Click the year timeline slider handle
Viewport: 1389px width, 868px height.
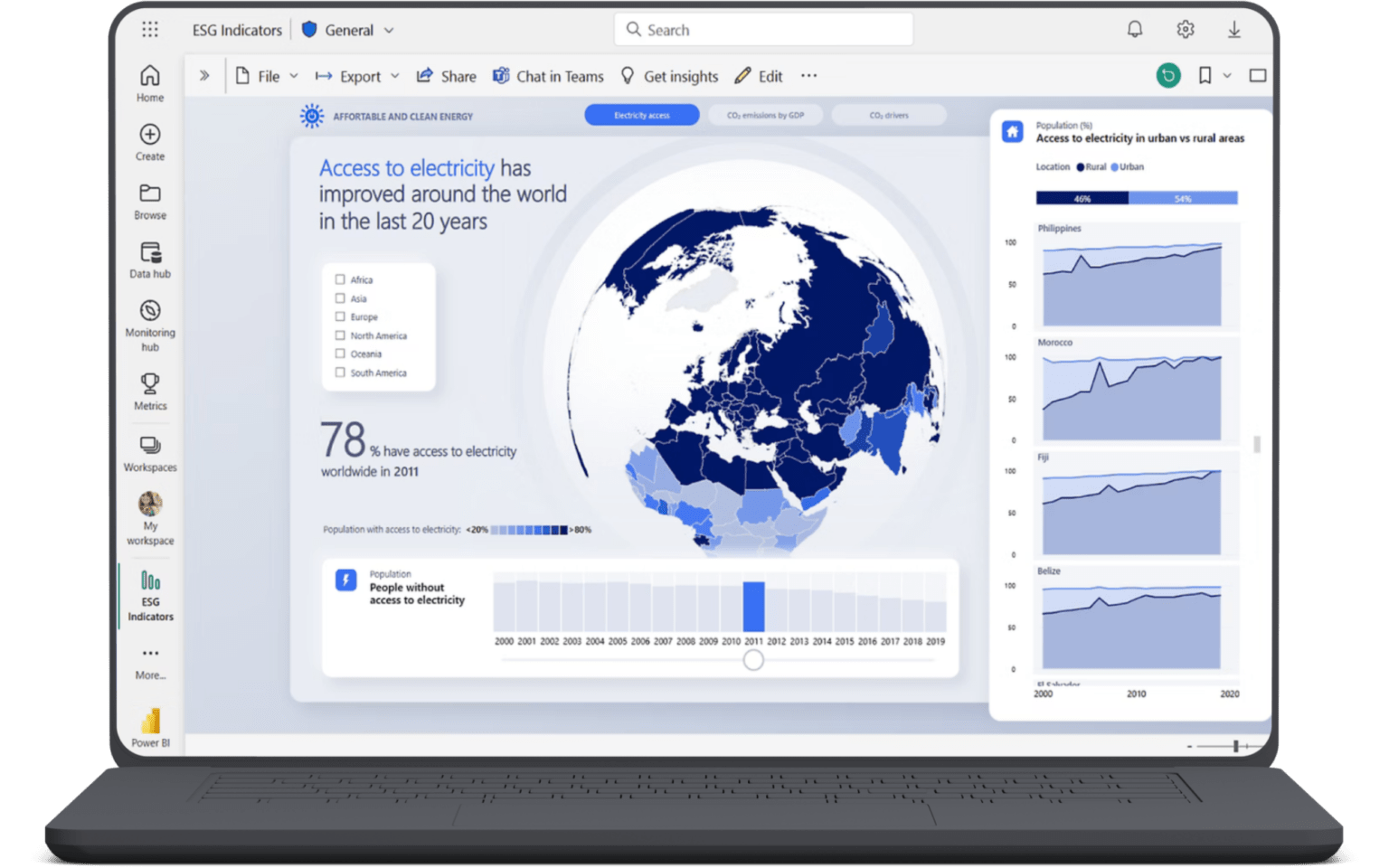[x=753, y=660]
